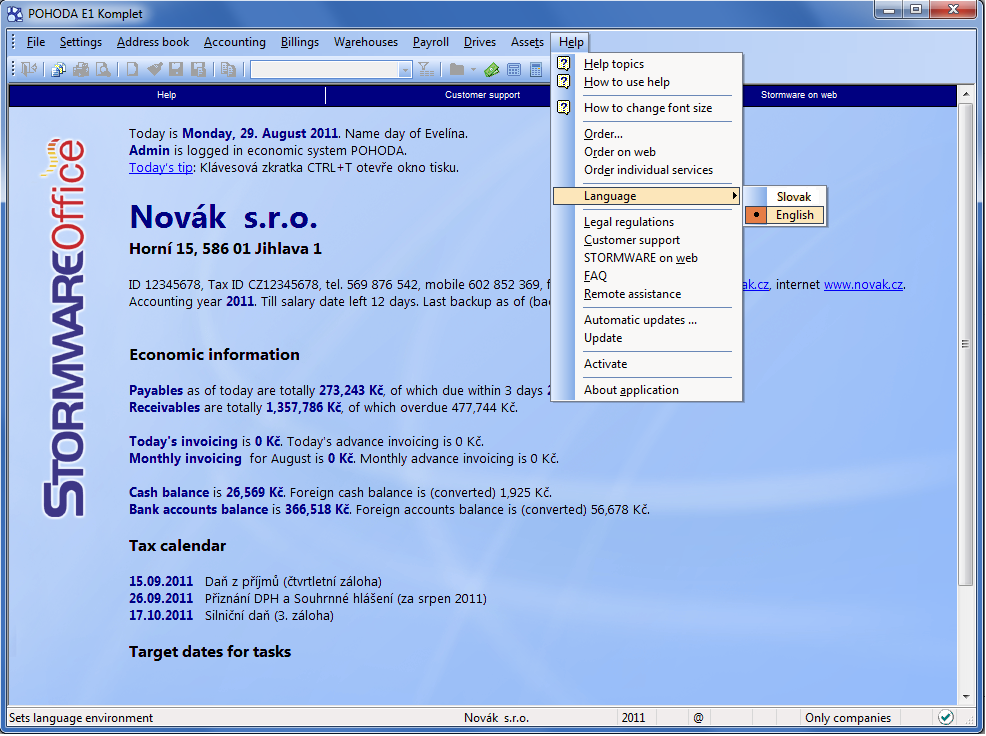Image resolution: width=986 pixels, height=736 pixels.
Task: Close the open Help menu
Action: click(x=571, y=42)
